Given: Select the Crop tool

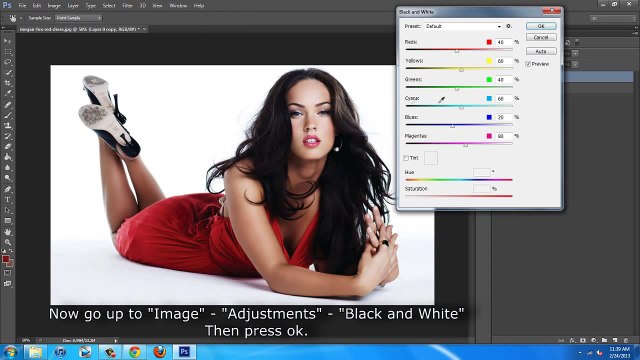Looking at the screenshot, I should click(8, 83).
